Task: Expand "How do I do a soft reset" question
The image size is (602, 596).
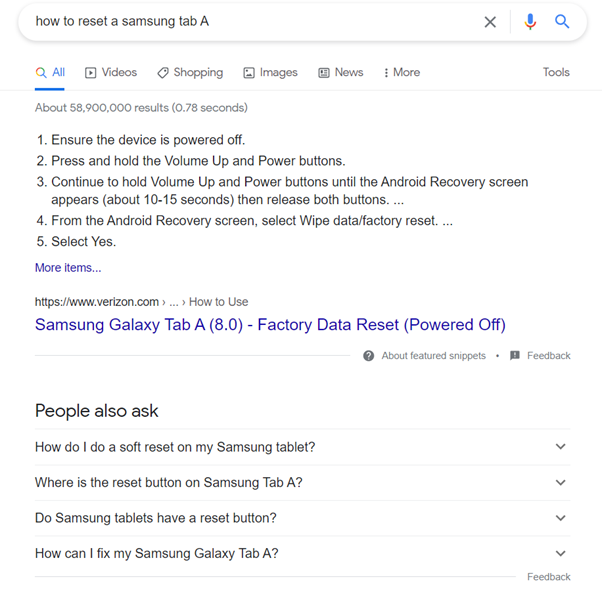Action: (x=561, y=447)
